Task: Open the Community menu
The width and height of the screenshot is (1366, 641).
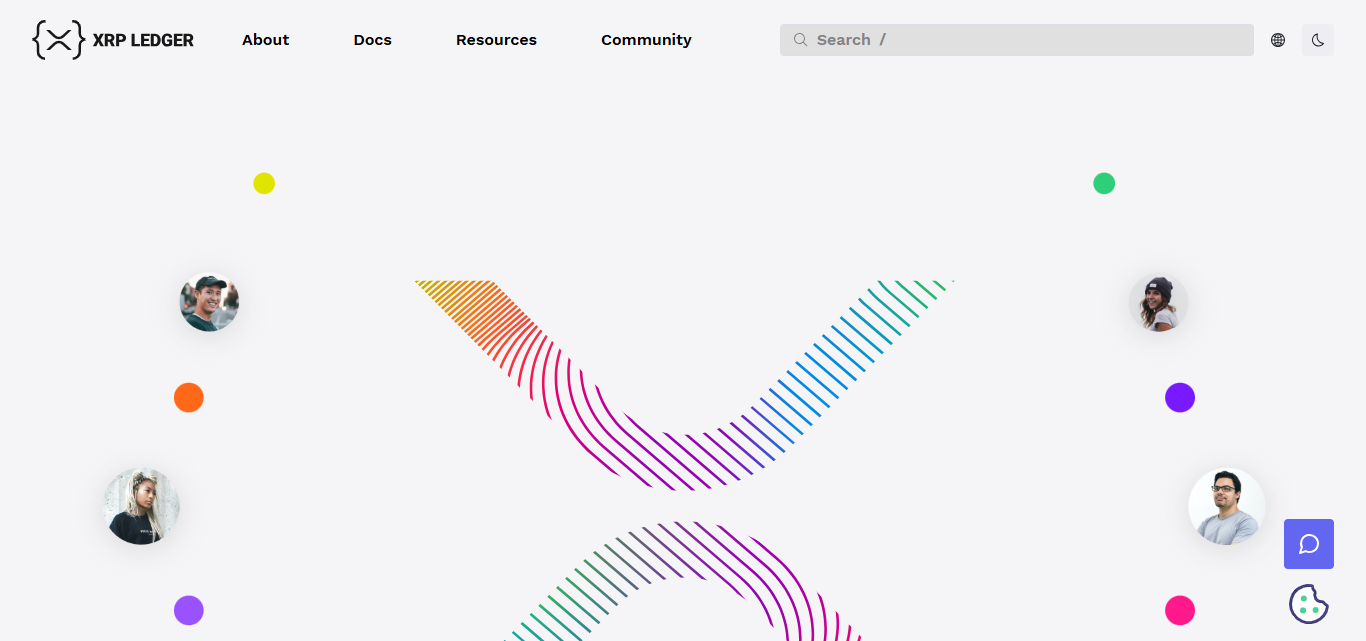Action: 646,40
